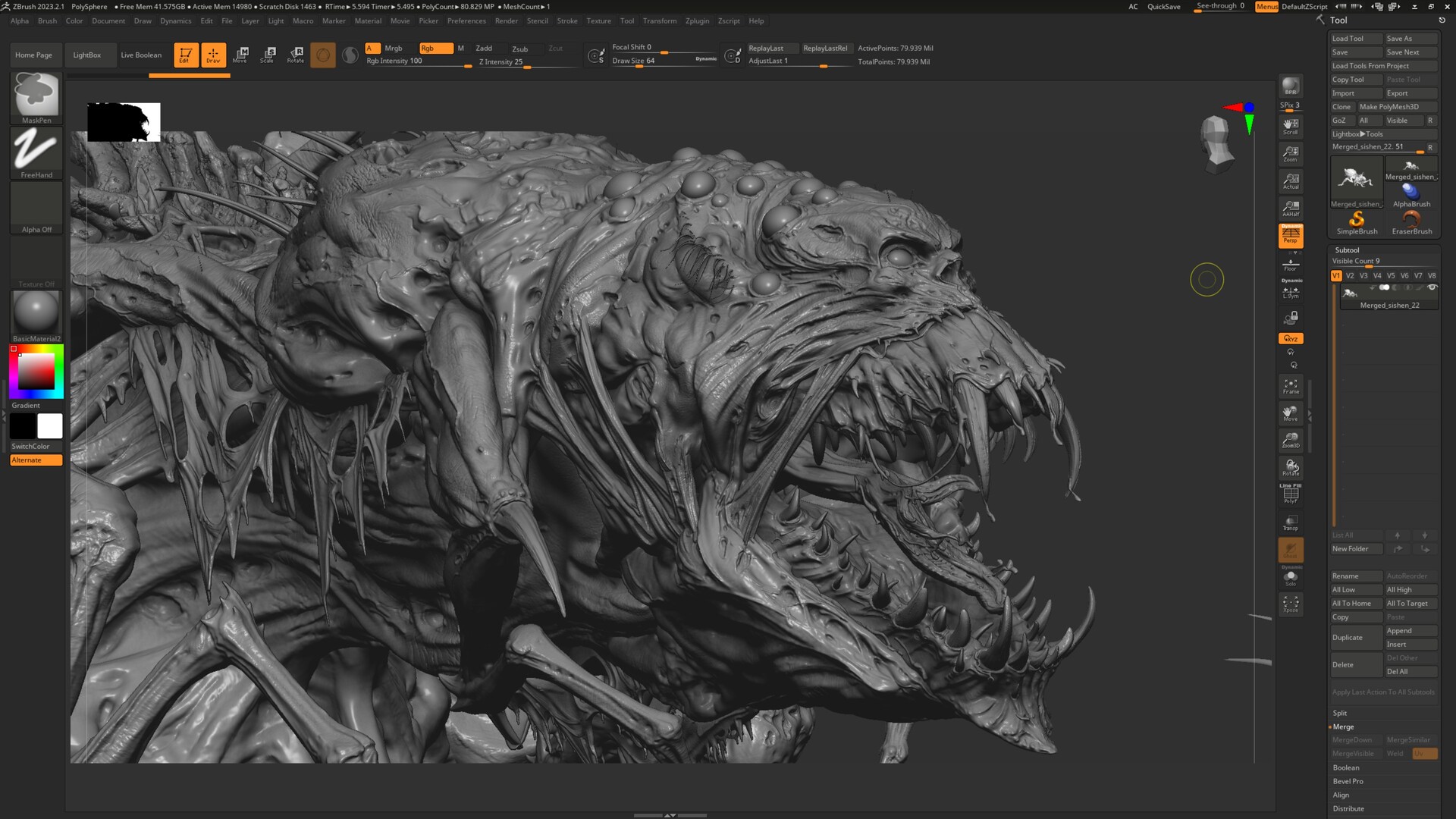Screen dimensions: 1456x819
Task: Click the Actual size icon
Action: (1290, 180)
